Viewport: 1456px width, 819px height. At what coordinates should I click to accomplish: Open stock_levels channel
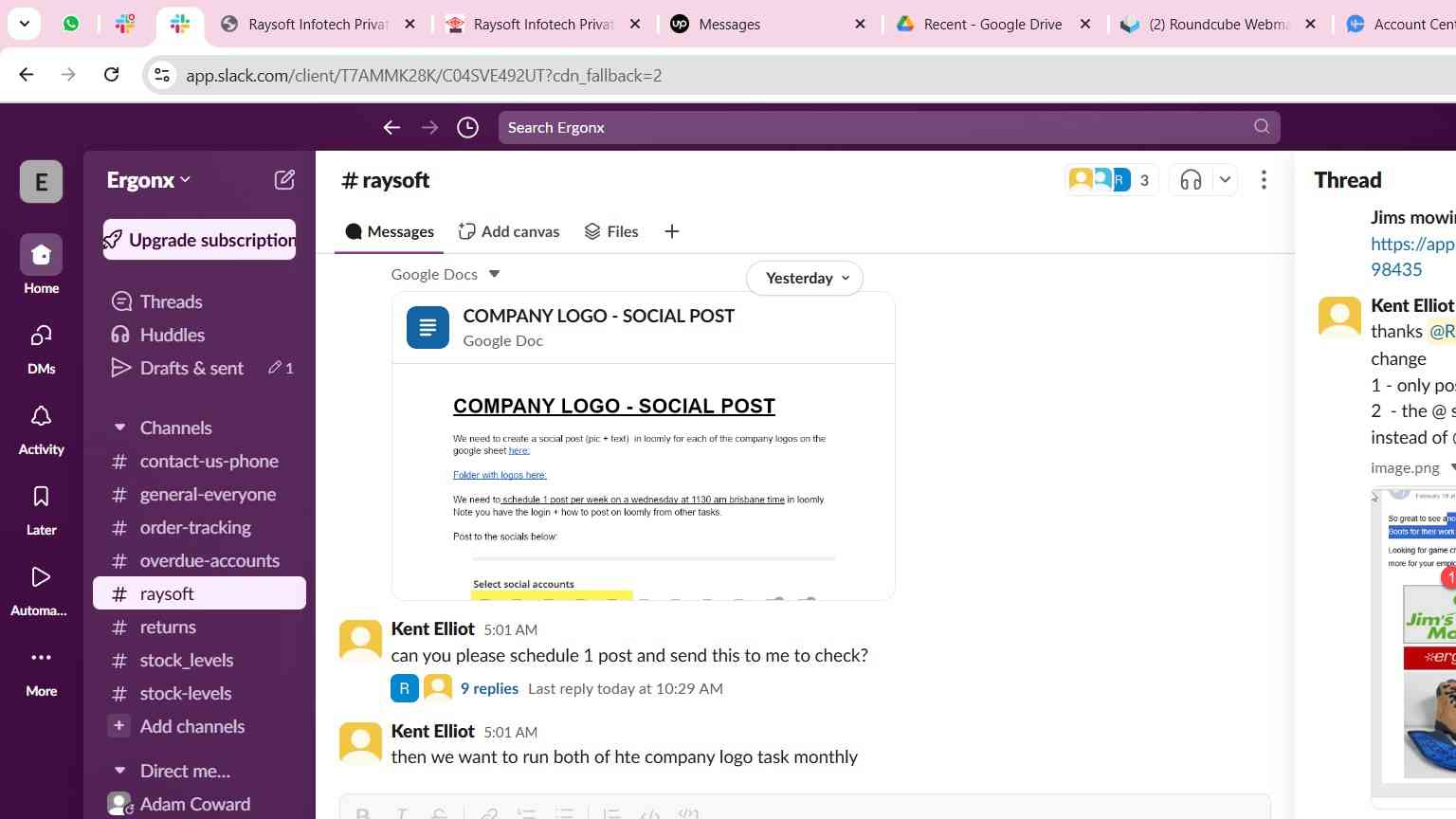199,660
